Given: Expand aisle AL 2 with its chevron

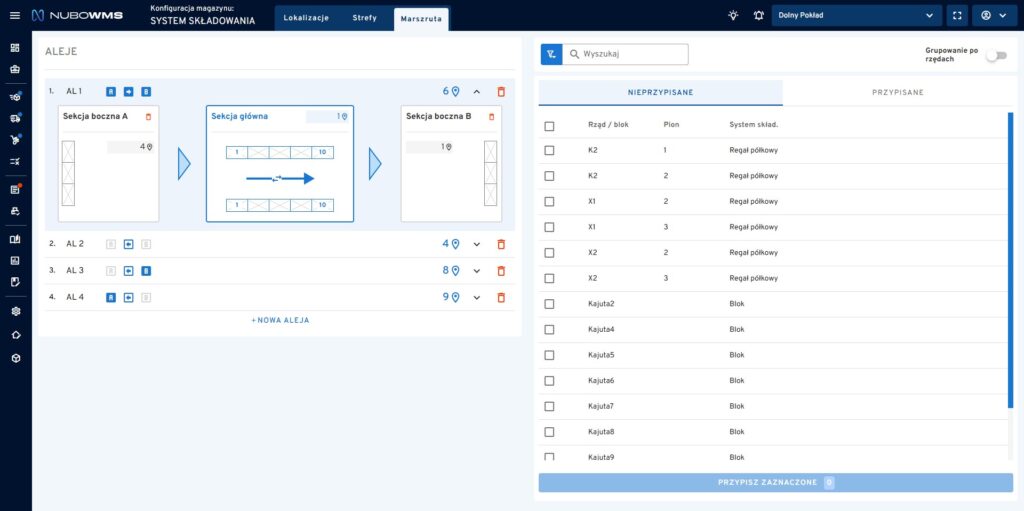Looking at the screenshot, I should 477,244.
